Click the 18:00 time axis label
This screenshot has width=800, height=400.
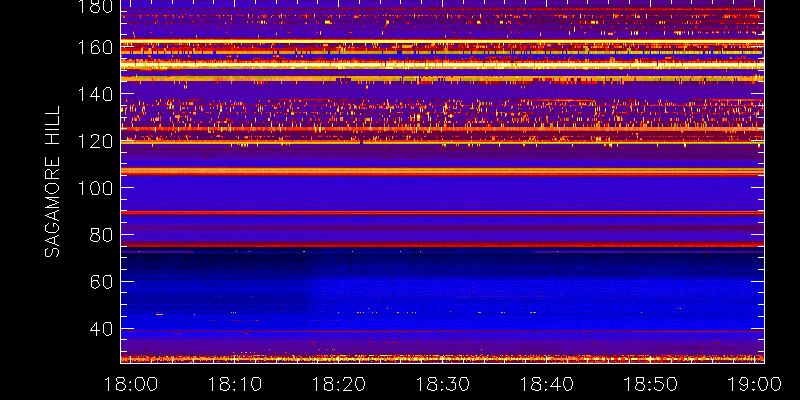pyautogui.click(x=131, y=384)
